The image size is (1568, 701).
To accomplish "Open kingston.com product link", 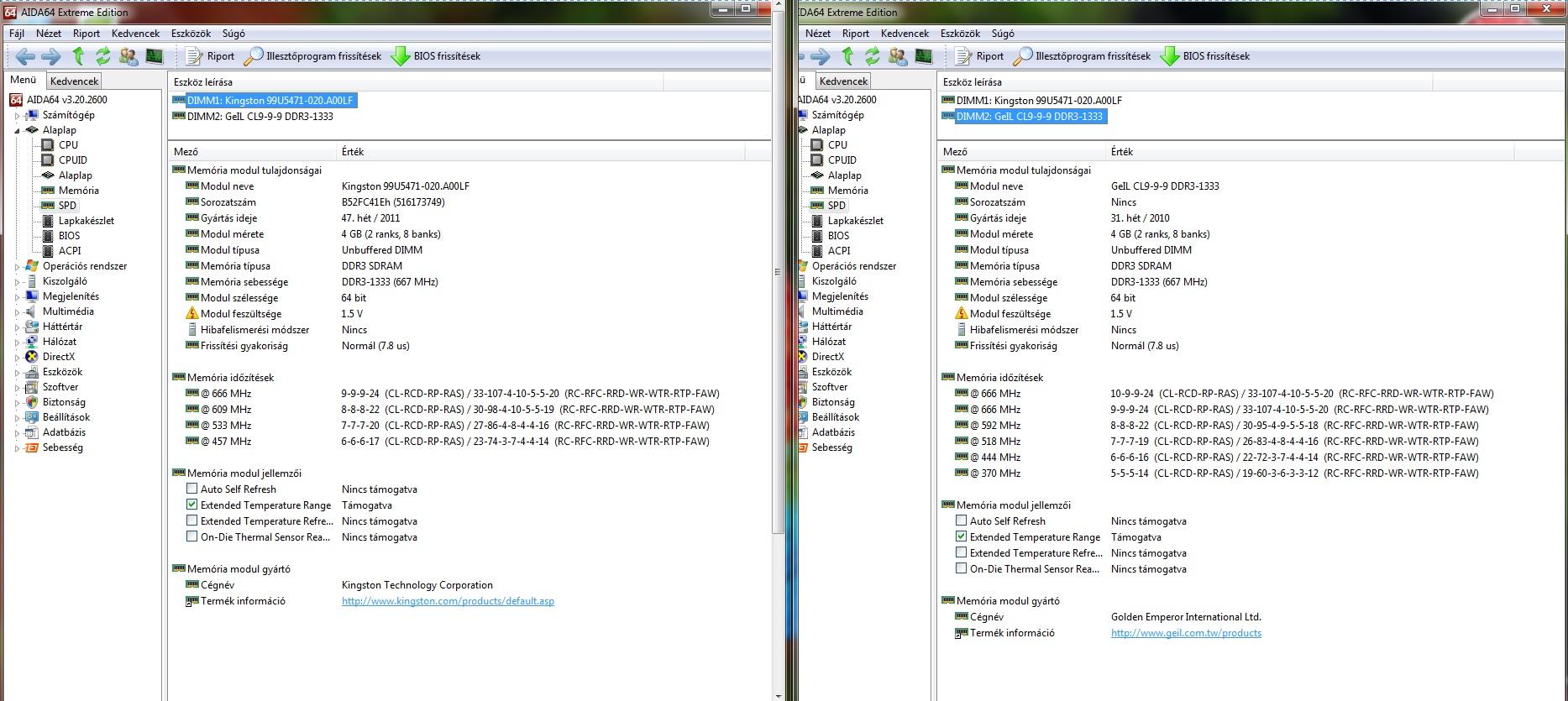I will 448,601.
